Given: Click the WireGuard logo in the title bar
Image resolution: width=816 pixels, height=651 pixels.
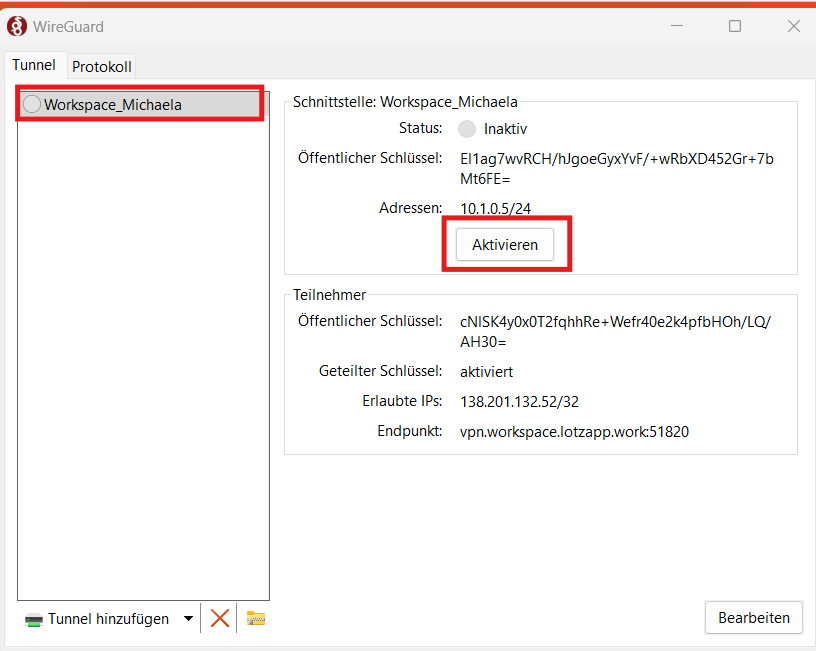Looking at the screenshot, I should point(17,26).
